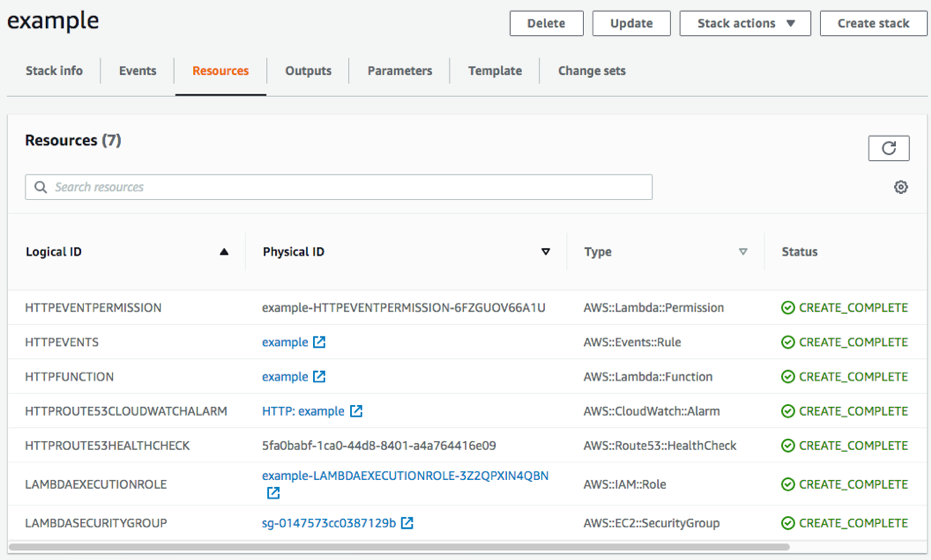The height and width of the screenshot is (560, 931).
Task: Click the Delete button
Action: [x=546, y=23]
